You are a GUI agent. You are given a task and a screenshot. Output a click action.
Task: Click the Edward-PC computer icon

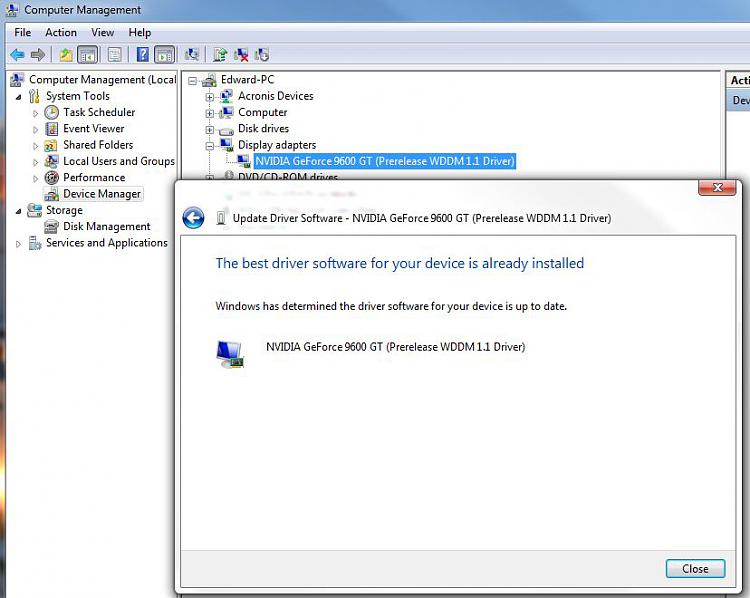[x=210, y=80]
